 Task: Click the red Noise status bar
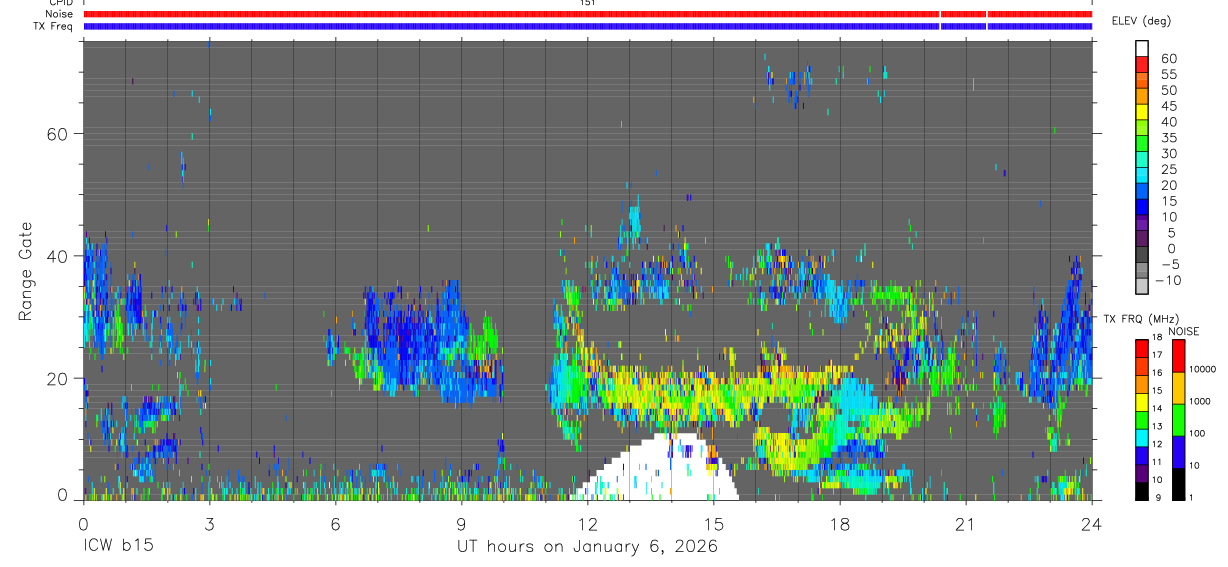pos(587,14)
